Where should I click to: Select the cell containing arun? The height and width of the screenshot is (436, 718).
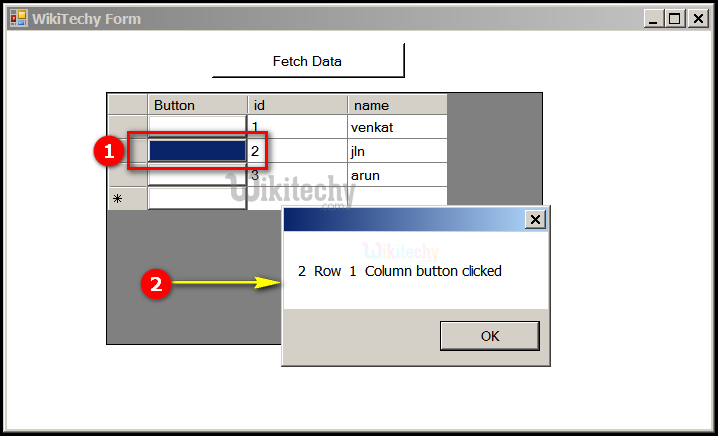click(x=397, y=175)
